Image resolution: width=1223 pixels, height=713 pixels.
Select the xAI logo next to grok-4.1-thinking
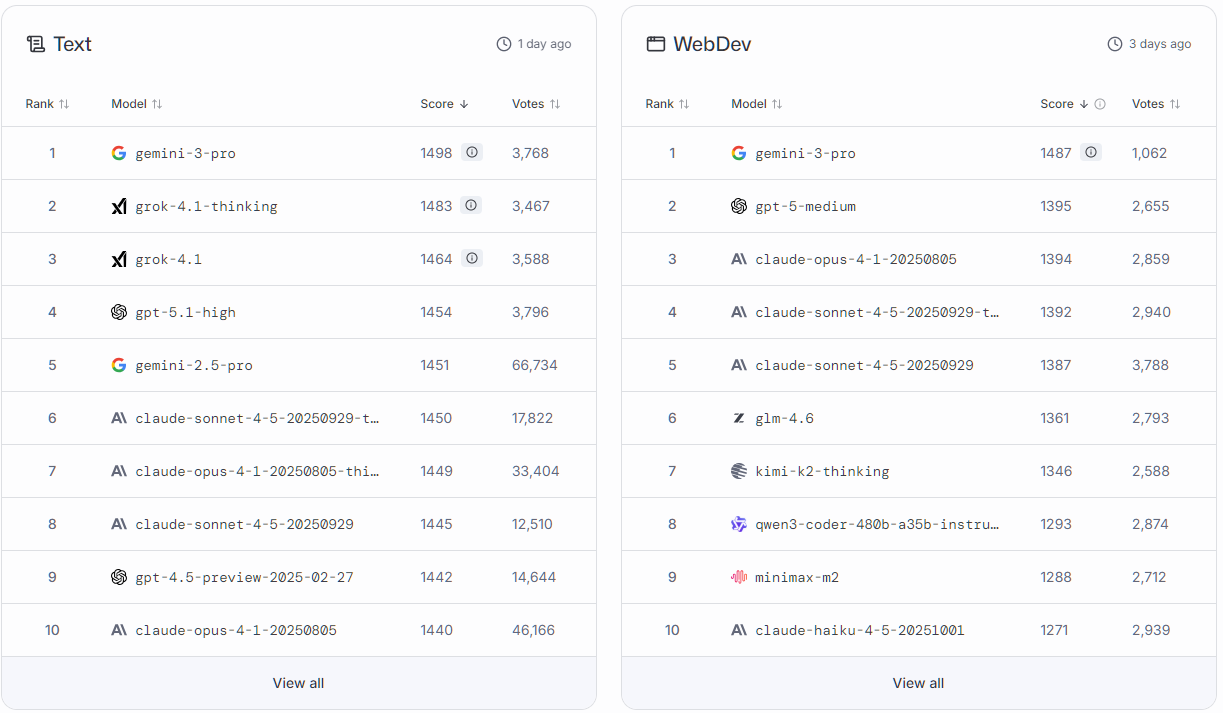tap(119, 205)
